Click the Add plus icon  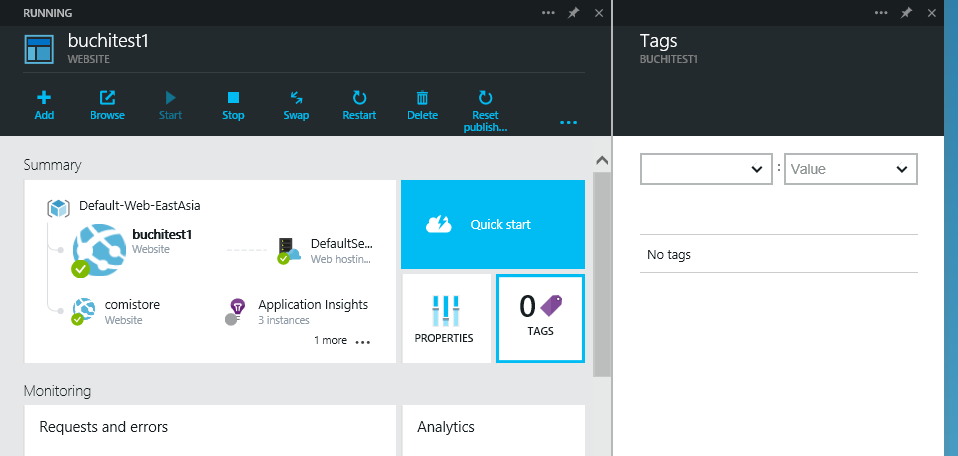tap(44, 98)
